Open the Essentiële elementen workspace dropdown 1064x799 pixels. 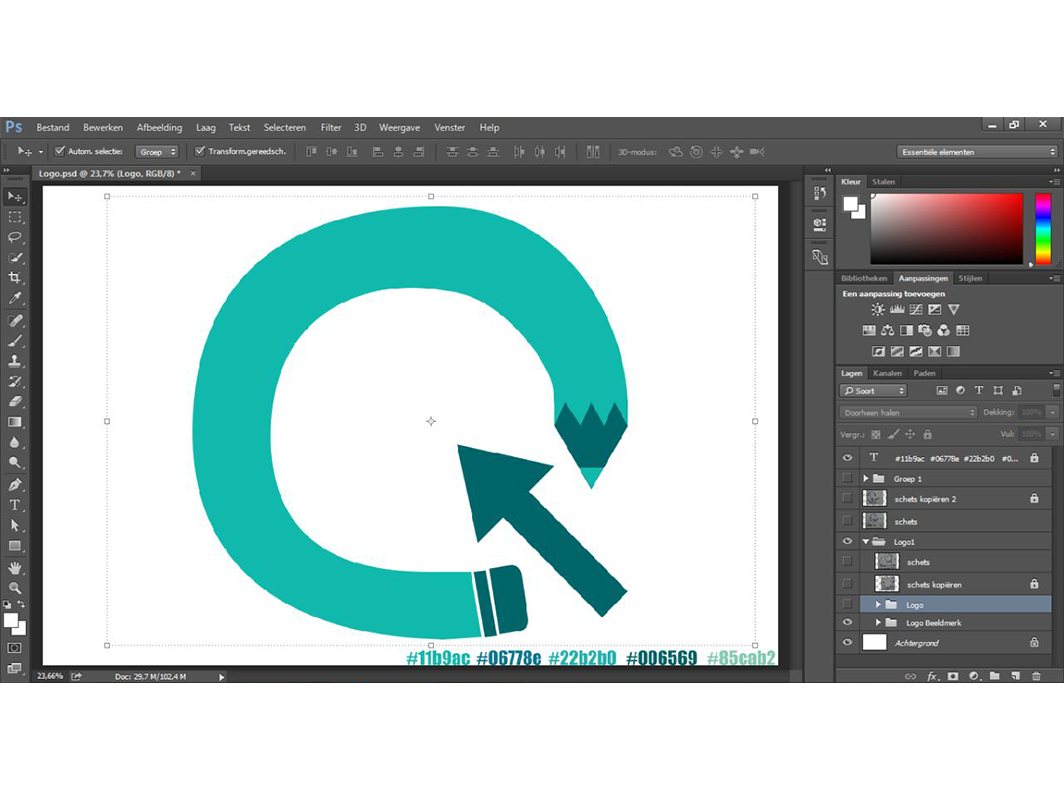[977, 152]
